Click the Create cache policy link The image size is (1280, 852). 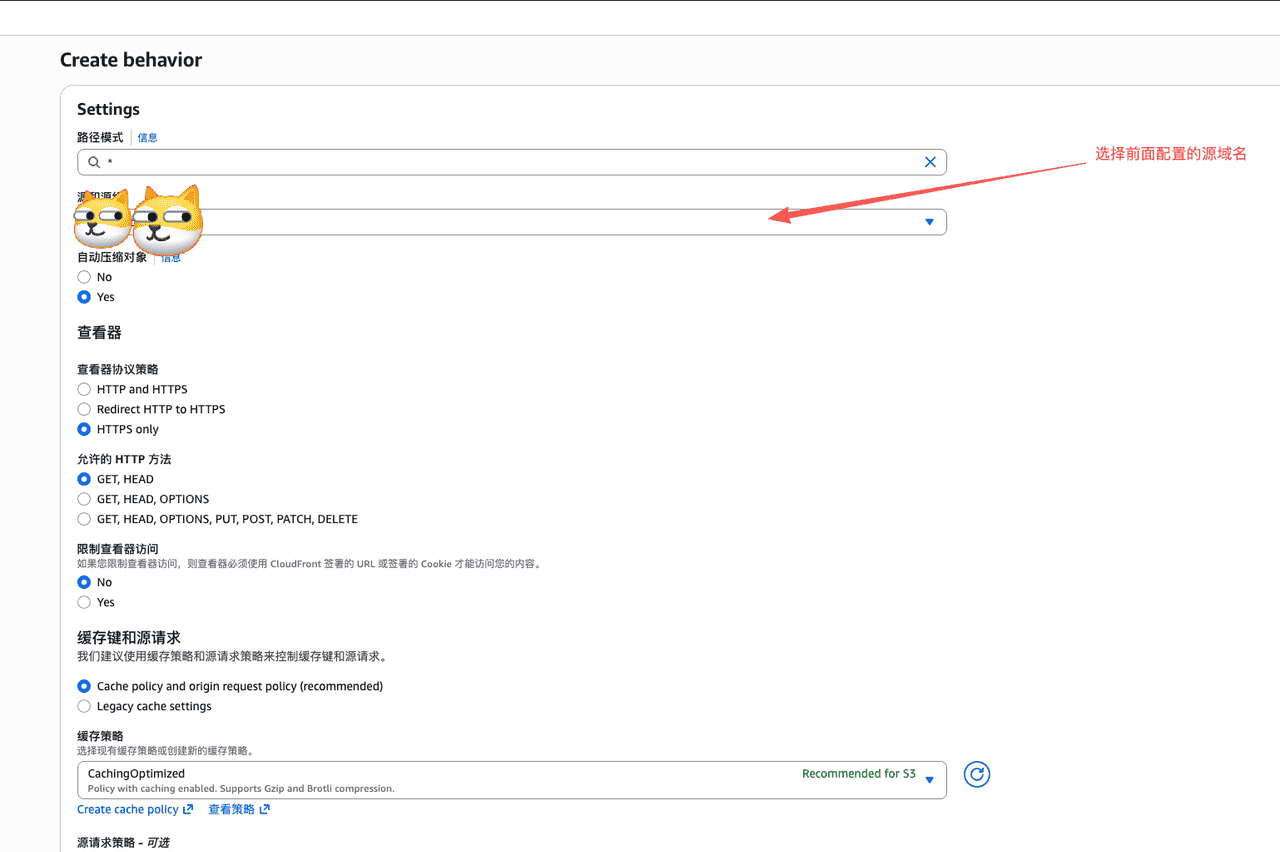tap(128, 809)
